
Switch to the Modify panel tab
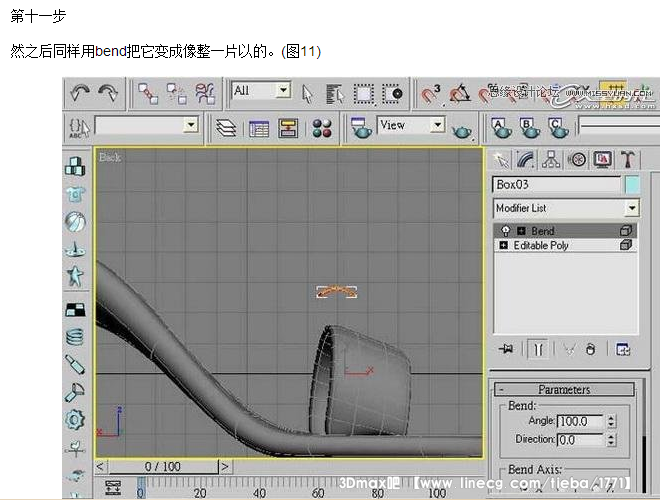[x=526, y=160]
